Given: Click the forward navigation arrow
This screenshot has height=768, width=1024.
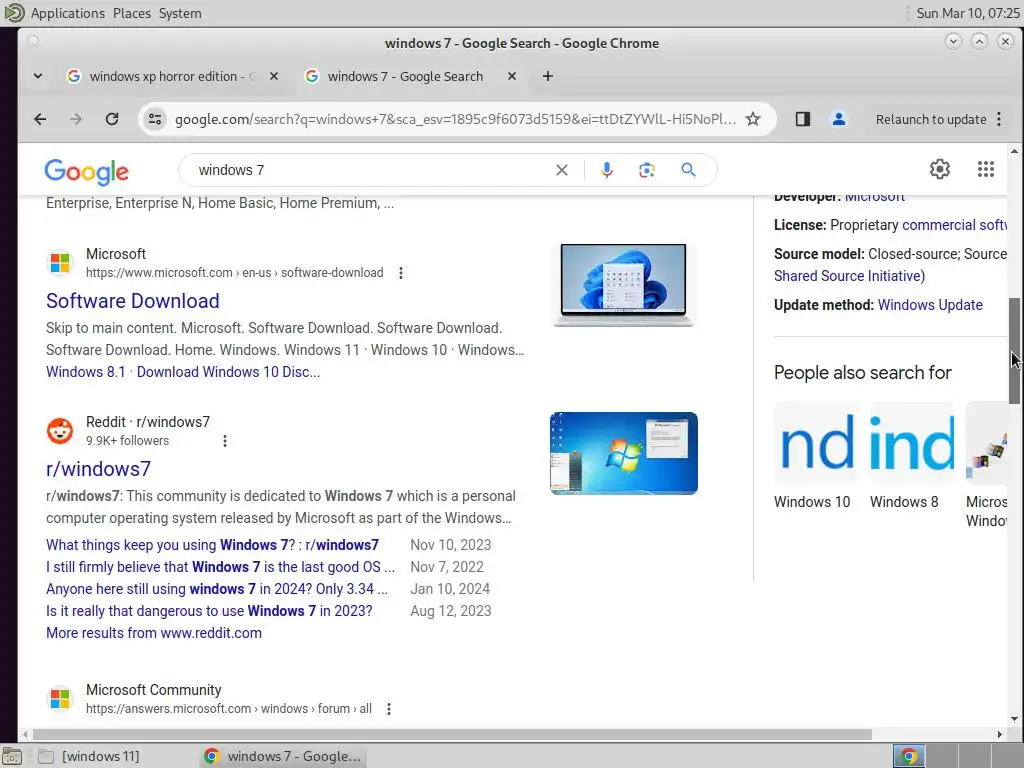Looking at the screenshot, I should tap(76, 119).
